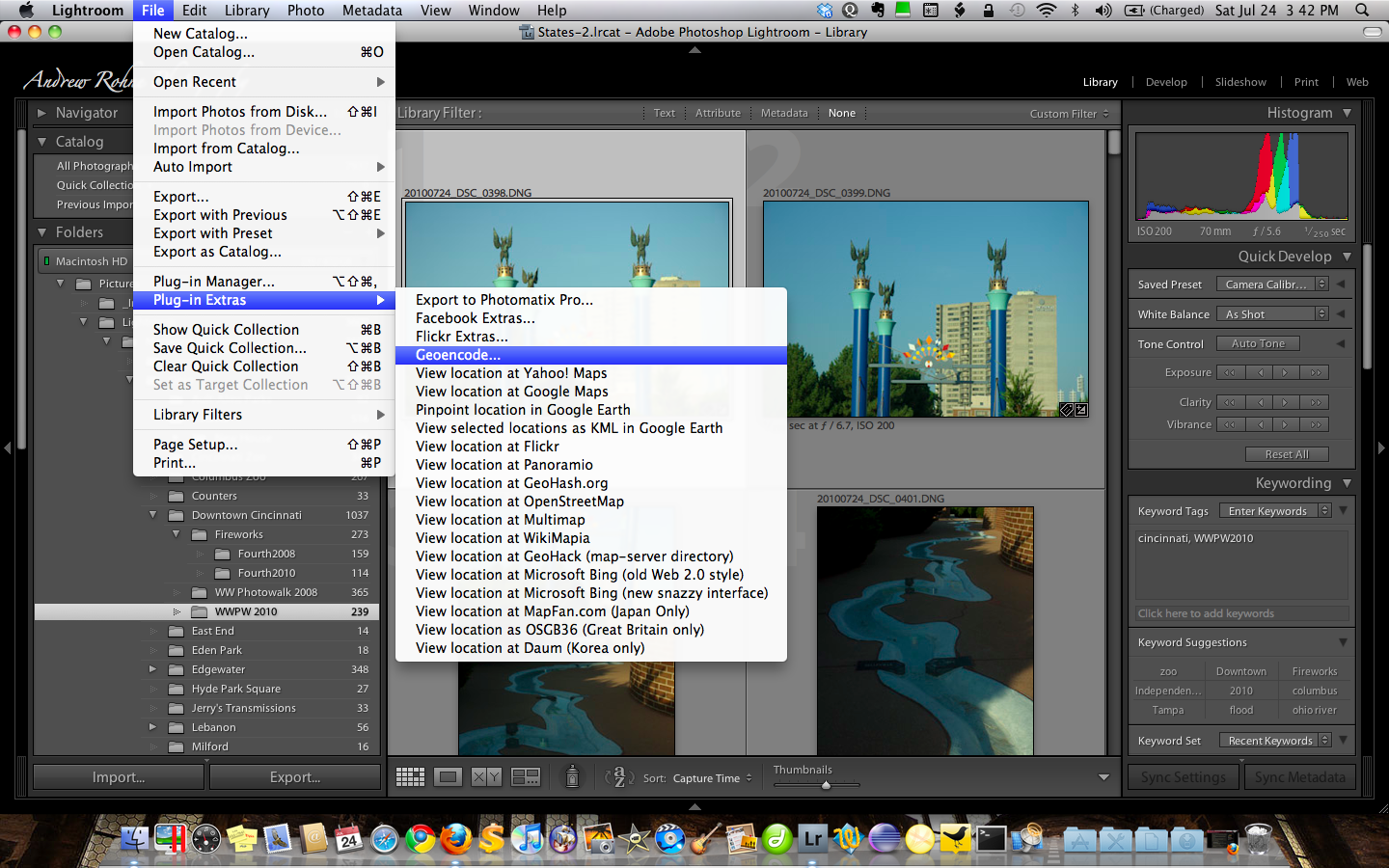Open Safari compass icon in Dock

tap(385, 838)
